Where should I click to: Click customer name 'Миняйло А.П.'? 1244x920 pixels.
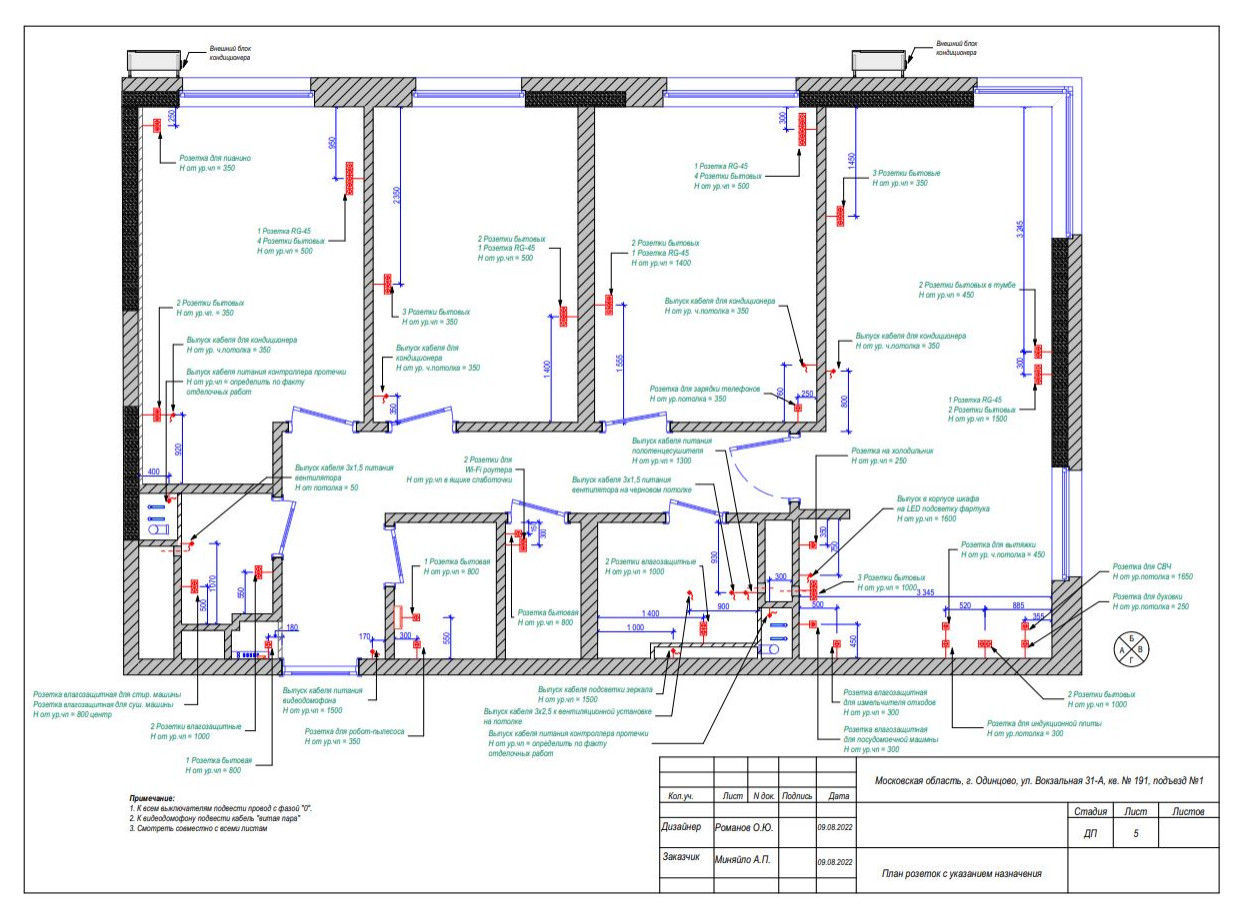coord(744,859)
